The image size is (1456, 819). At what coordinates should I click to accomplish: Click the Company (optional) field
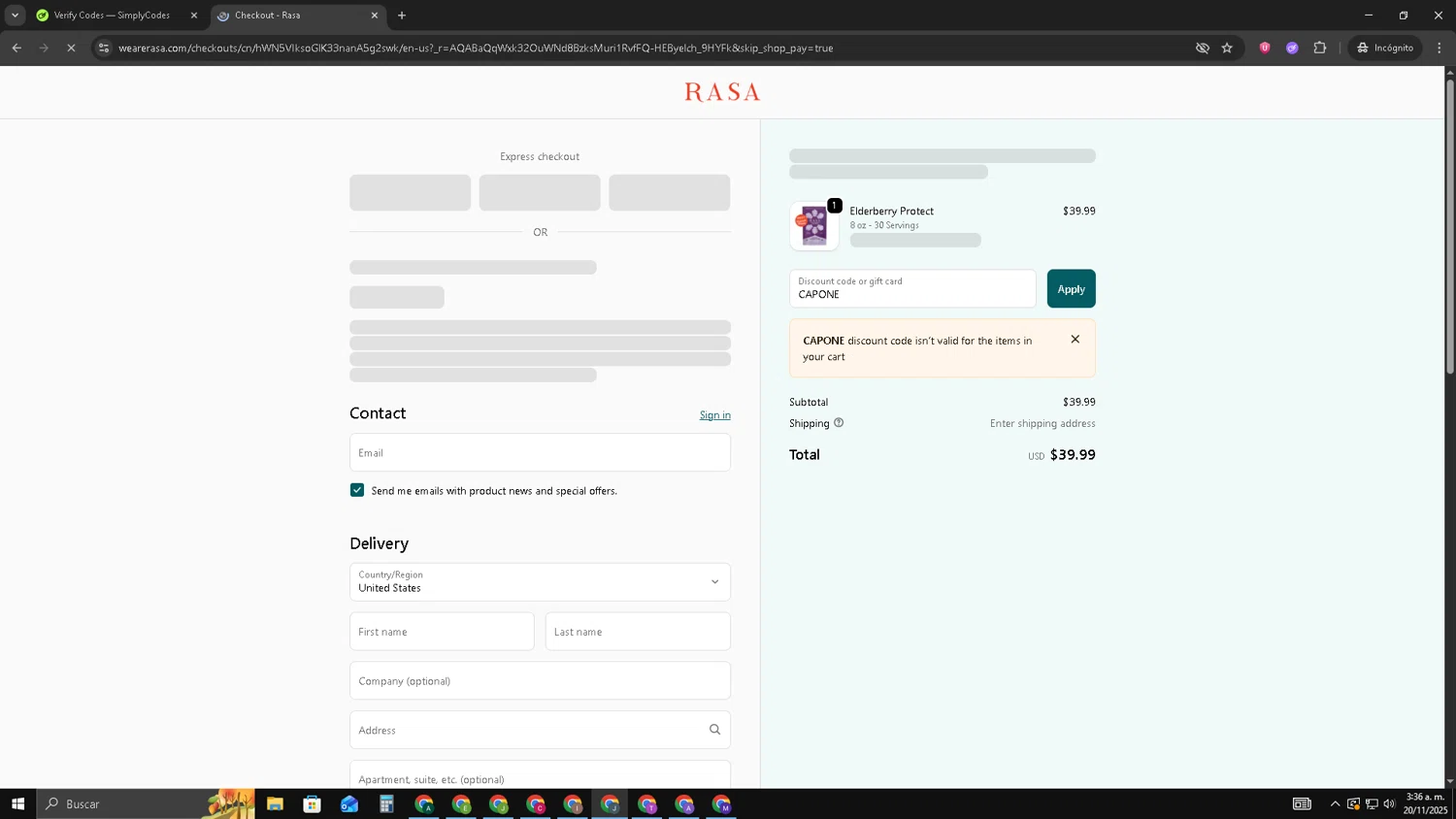(540, 681)
